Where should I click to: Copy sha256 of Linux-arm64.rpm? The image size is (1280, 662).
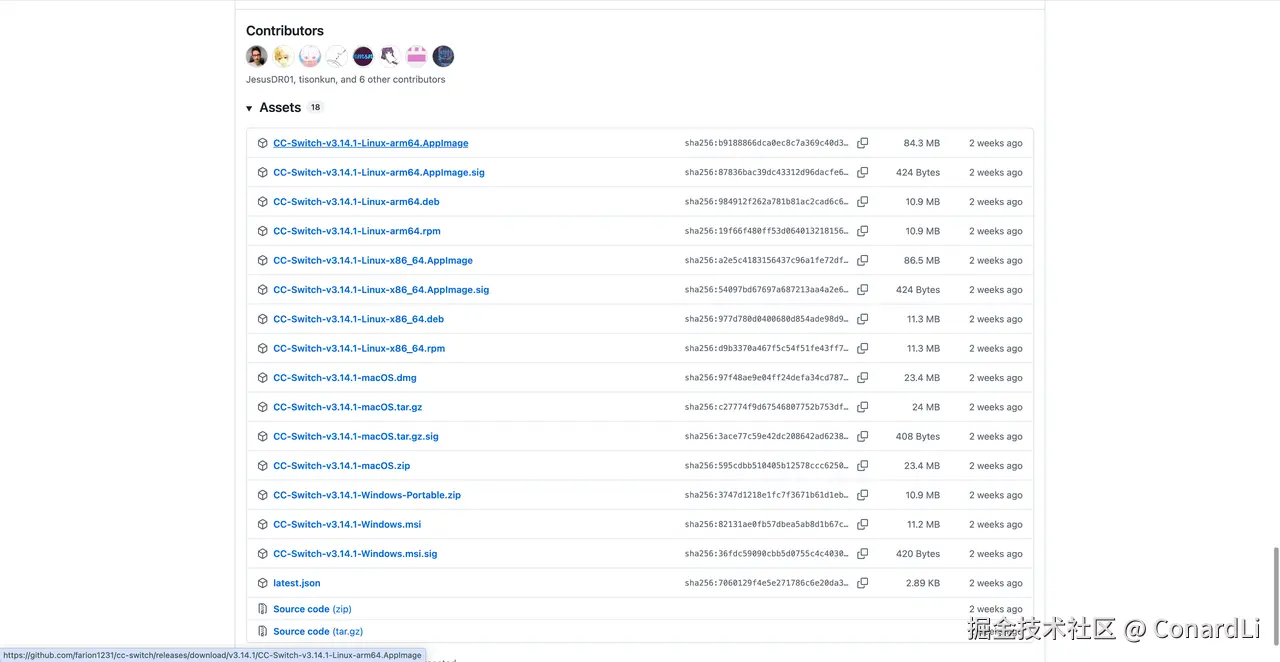point(862,231)
